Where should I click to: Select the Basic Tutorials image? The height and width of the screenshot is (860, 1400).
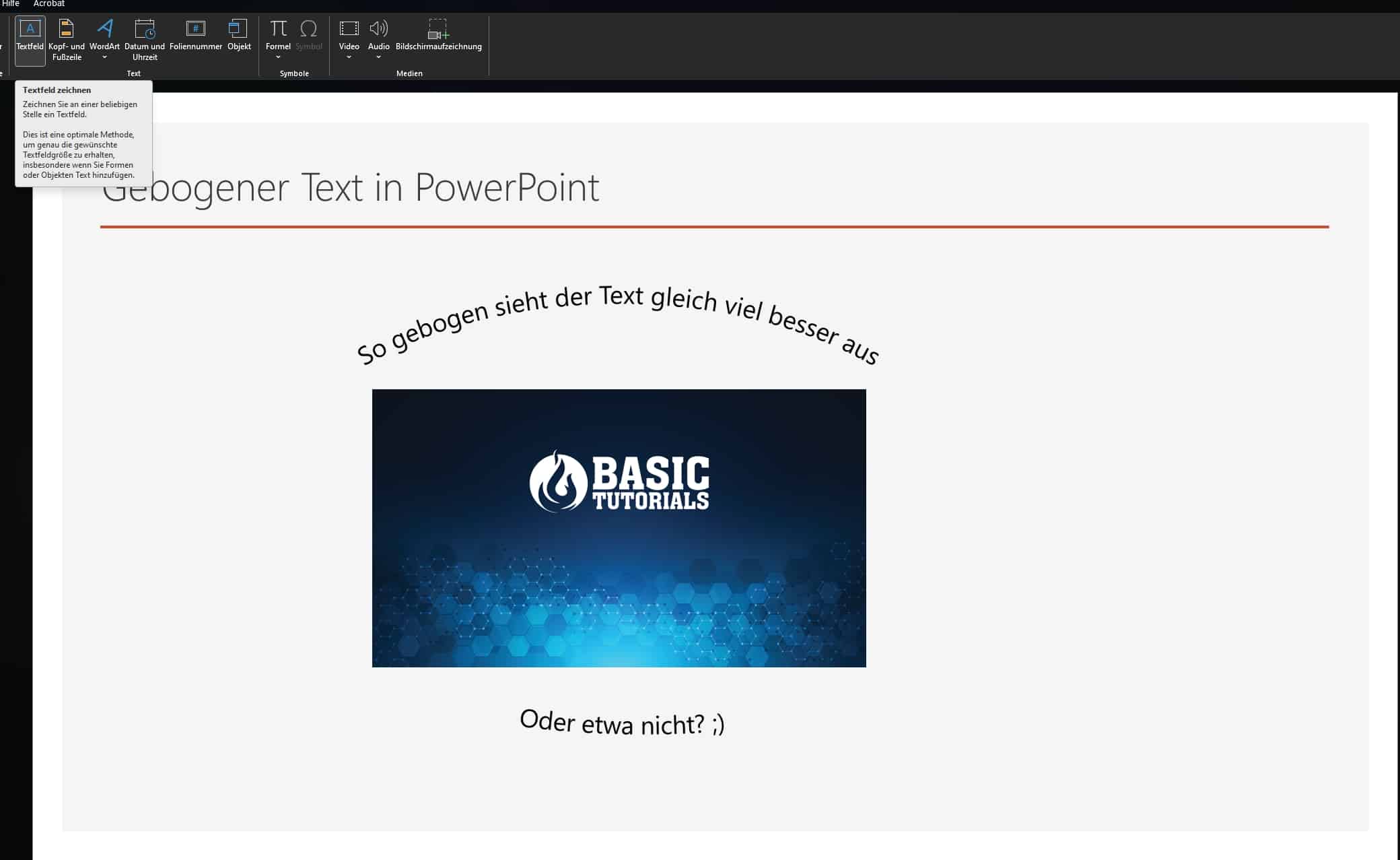coord(619,528)
